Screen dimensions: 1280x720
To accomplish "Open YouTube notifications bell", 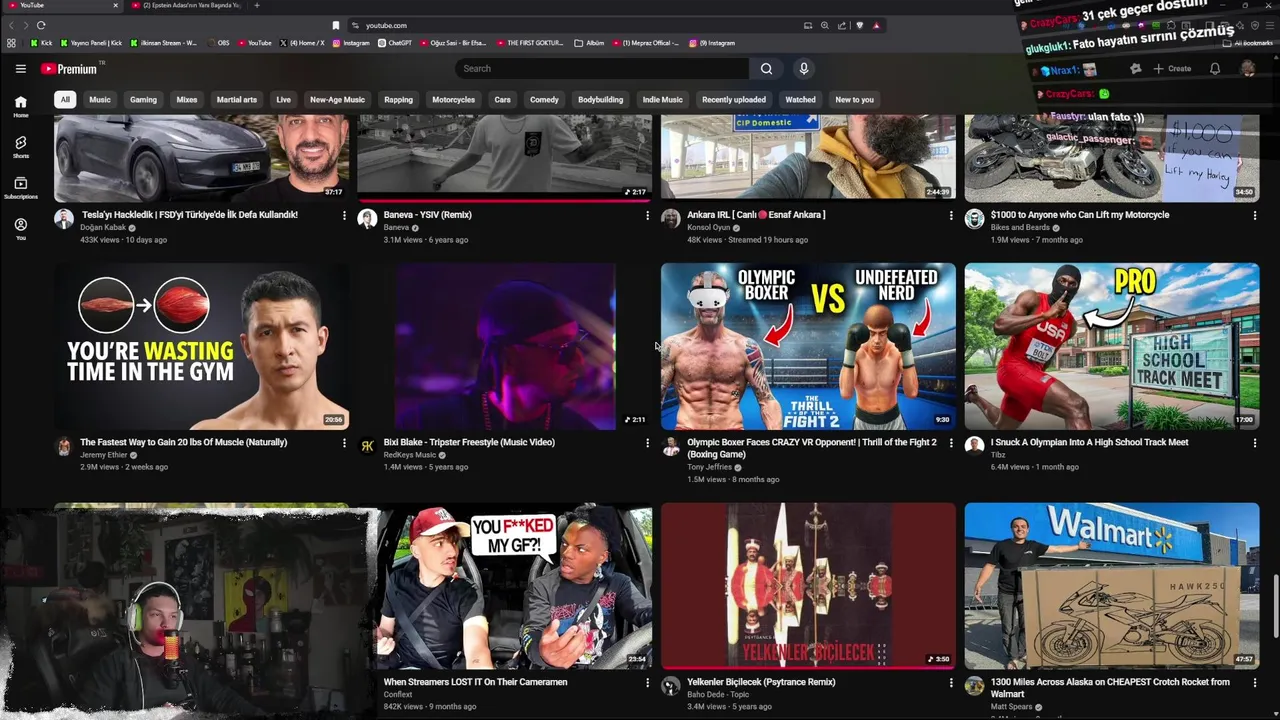I will pyautogui.click(x=1215, y=69).
